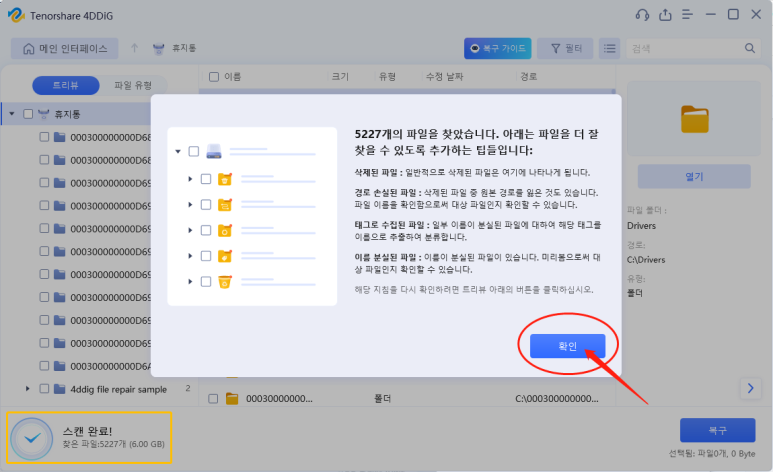Screen dimensions: 773x472
Task: Click the scan complete checkmark circle icon
Action: pyautogui.click(x=32, y=438)
